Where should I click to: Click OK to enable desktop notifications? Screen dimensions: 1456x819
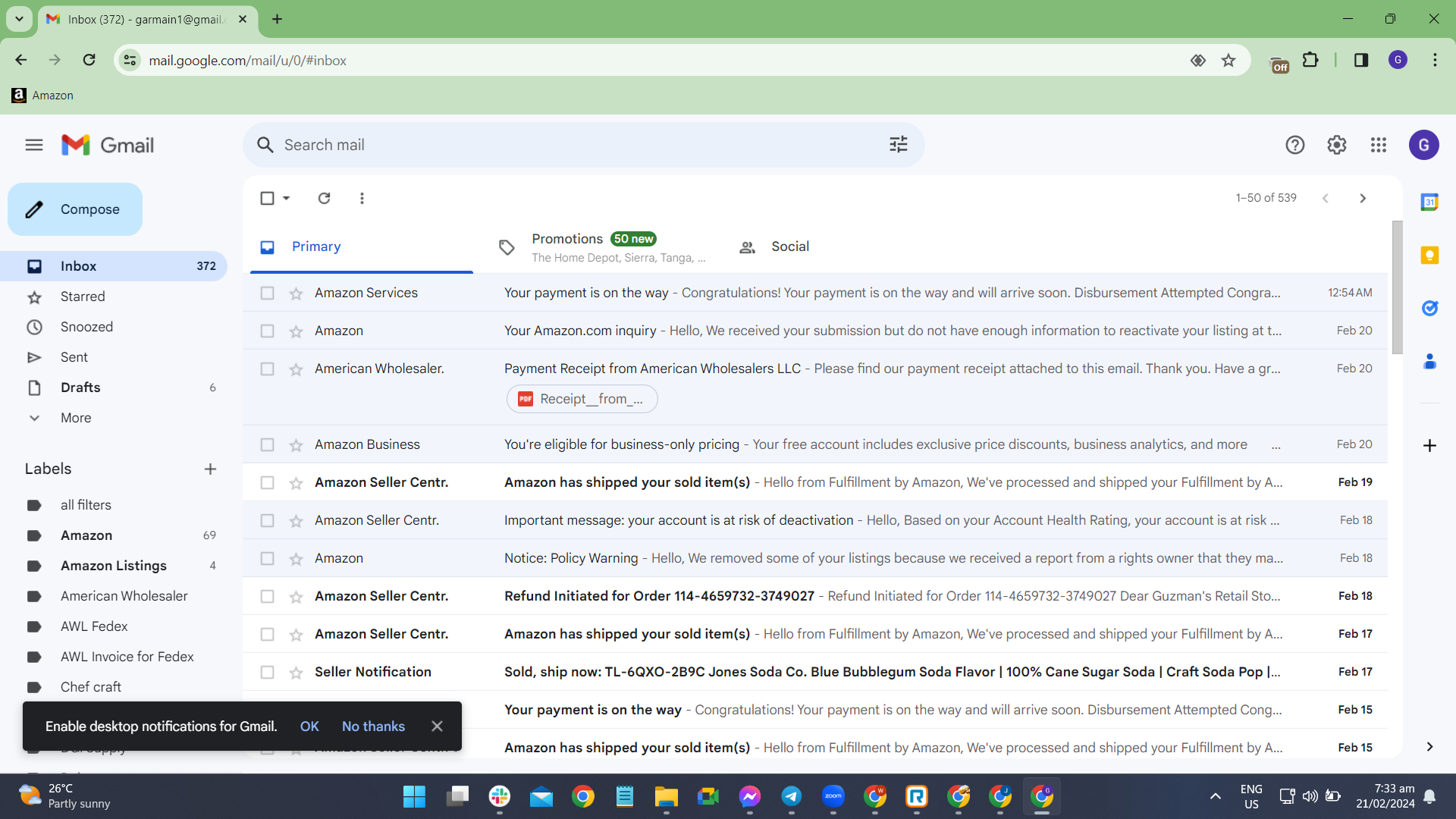(309, 726)
